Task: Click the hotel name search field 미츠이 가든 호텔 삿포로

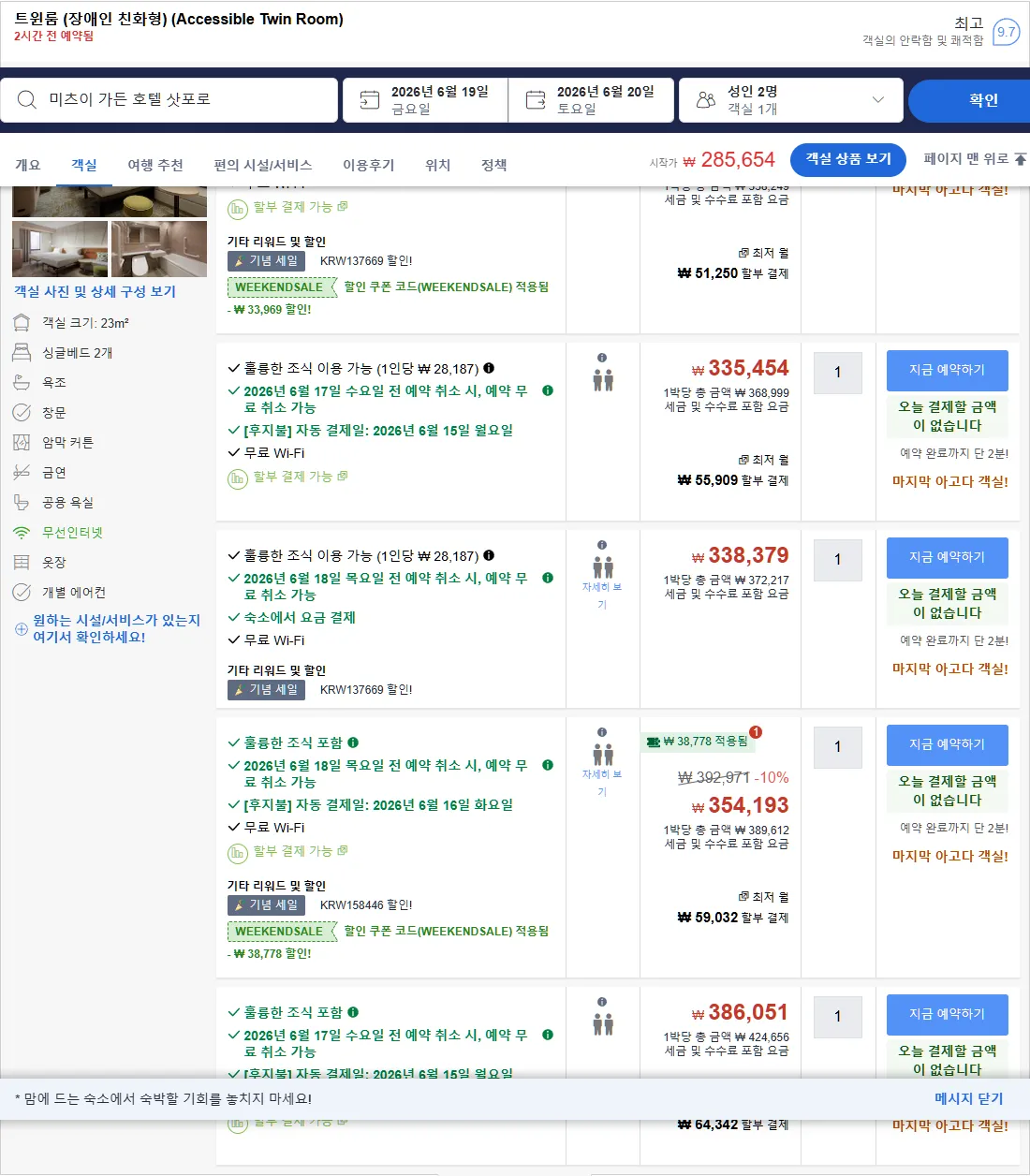Action: (169, 100)
